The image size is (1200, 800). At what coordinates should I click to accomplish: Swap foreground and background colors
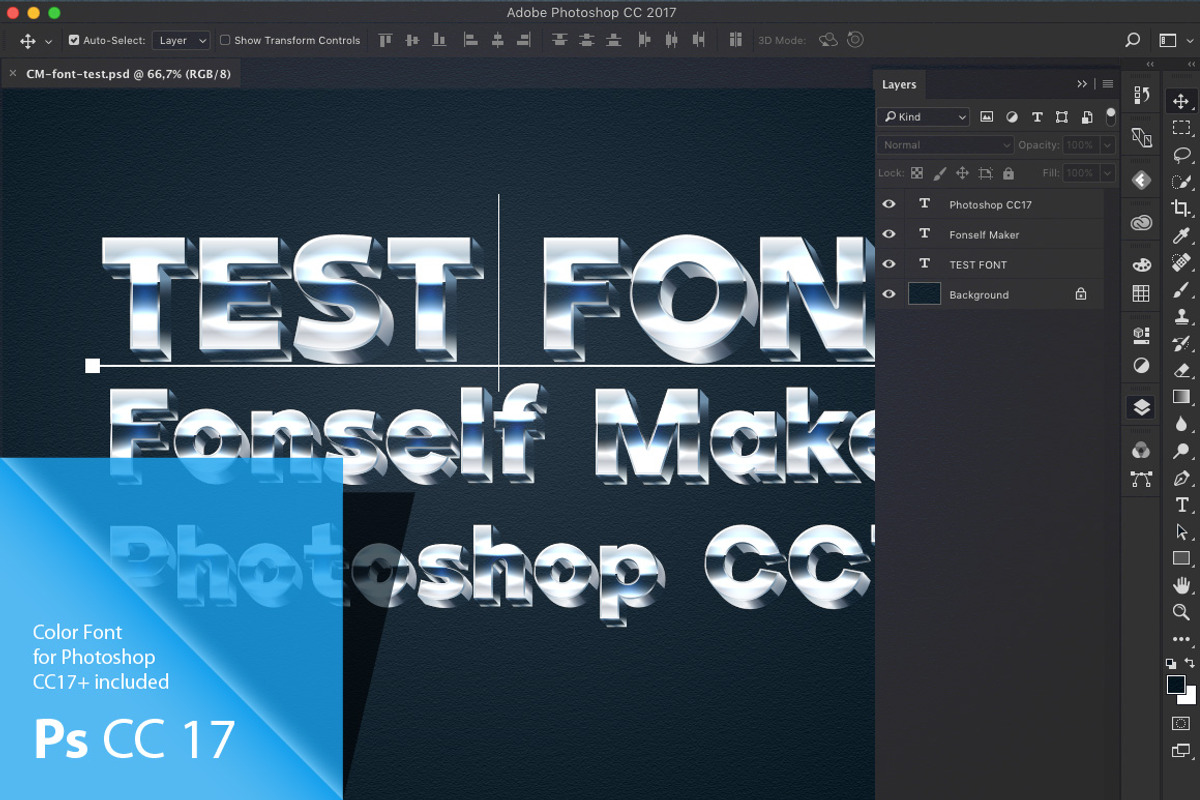coord(1189,663)
